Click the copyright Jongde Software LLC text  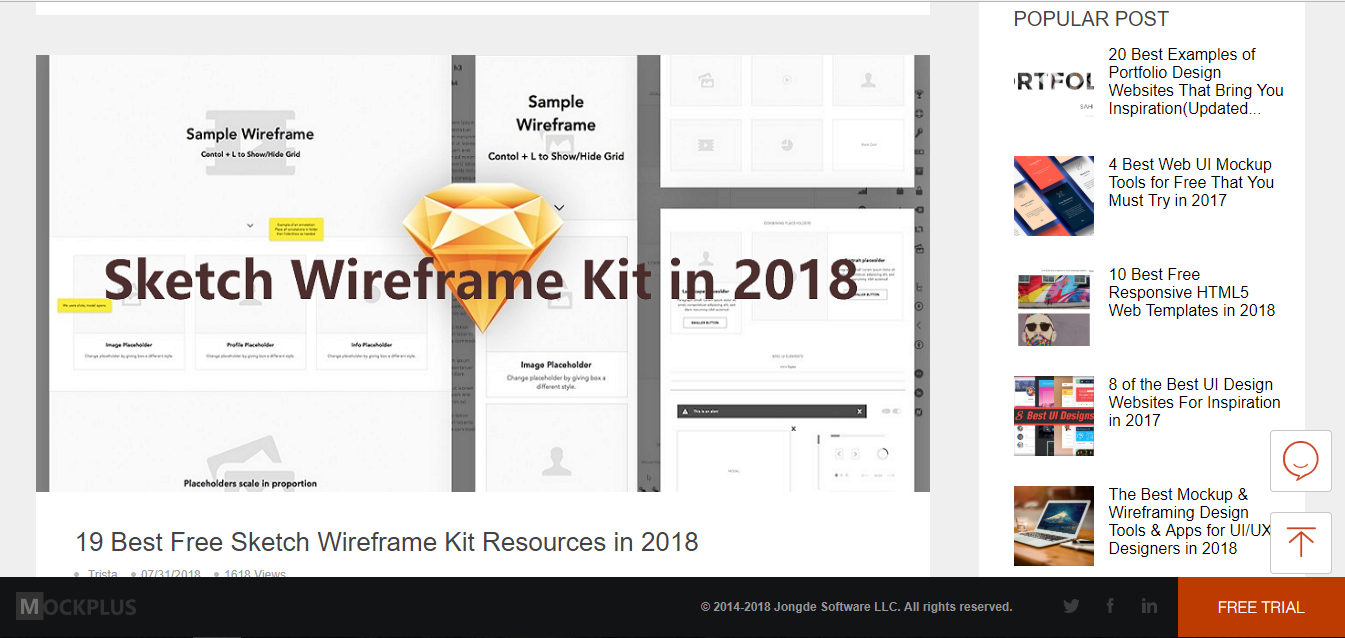coord(856,607)
